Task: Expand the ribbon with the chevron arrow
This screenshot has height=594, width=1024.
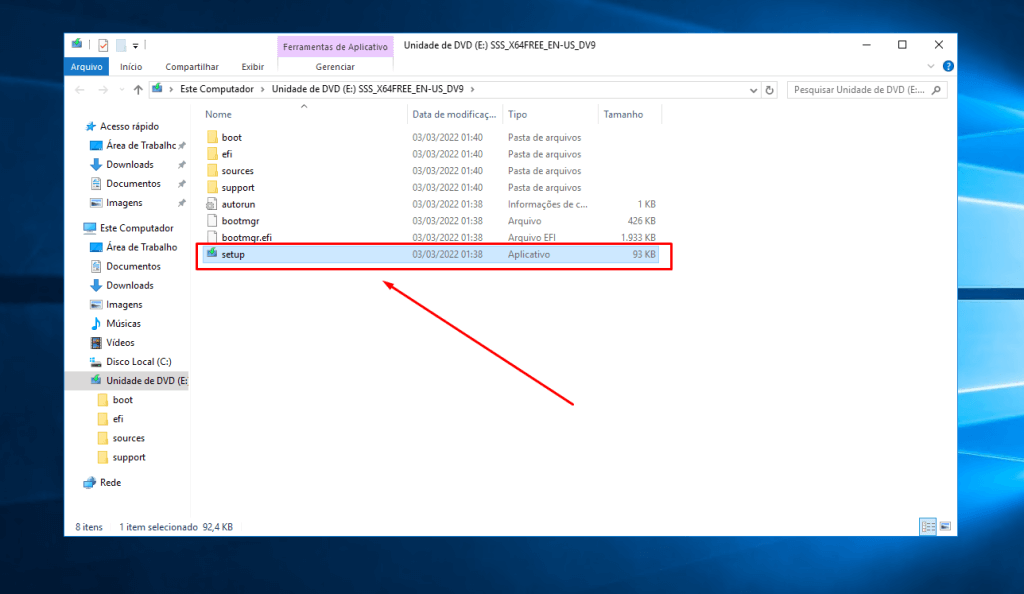Action: 931,67
